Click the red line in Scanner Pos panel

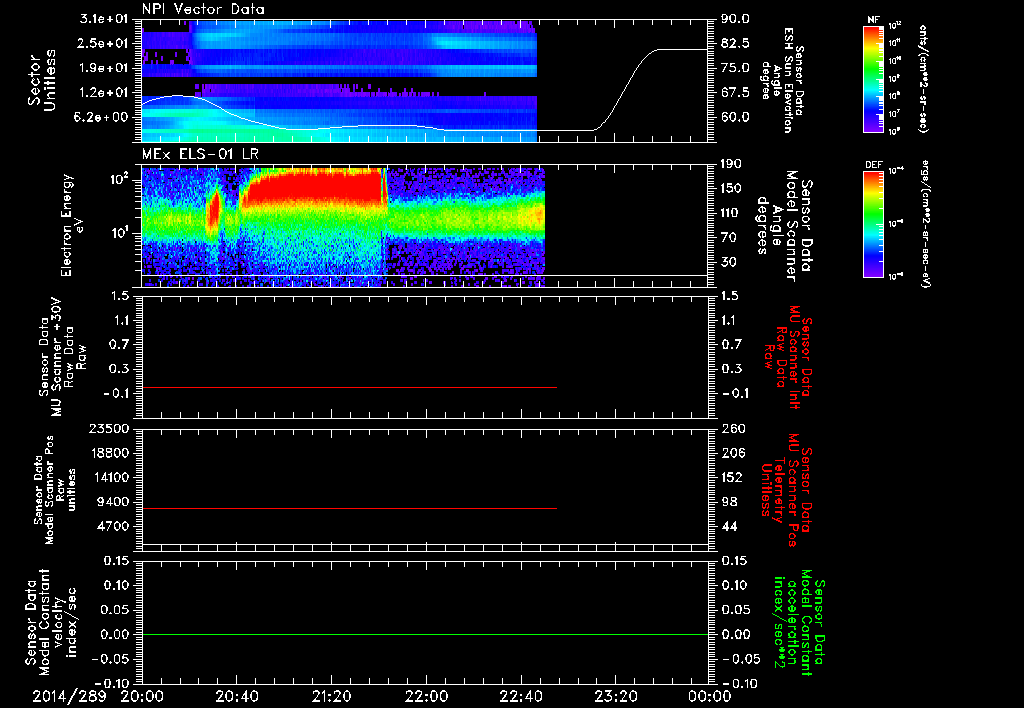(349, 508)
